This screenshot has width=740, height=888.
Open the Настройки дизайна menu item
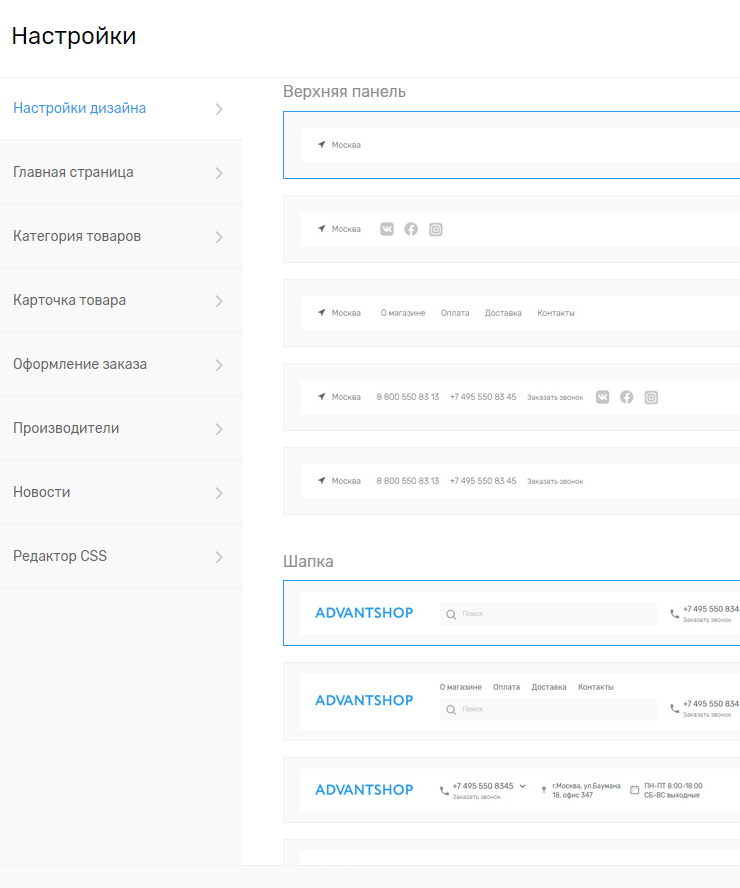(x=80, y=108)
